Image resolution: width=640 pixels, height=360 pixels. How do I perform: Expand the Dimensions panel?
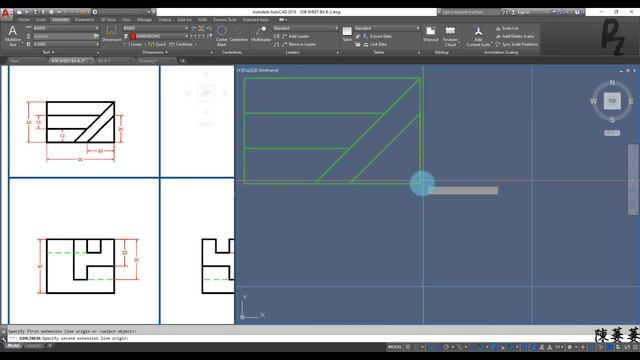point(155,52)
